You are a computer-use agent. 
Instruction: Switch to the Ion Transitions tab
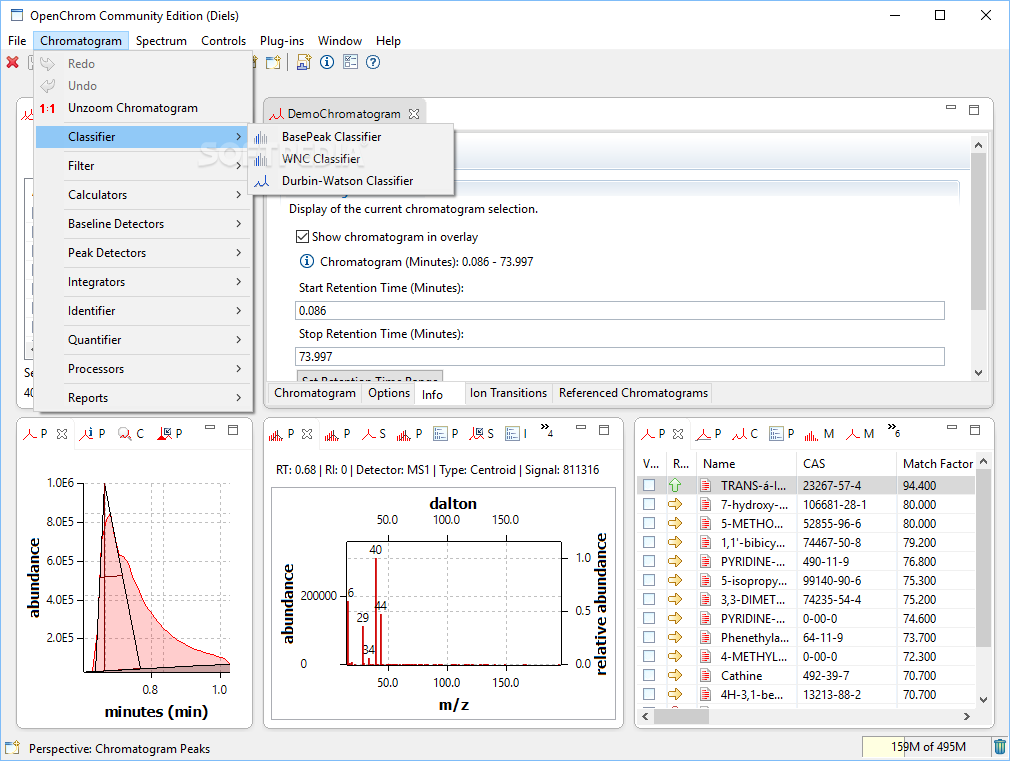(508, 393)
